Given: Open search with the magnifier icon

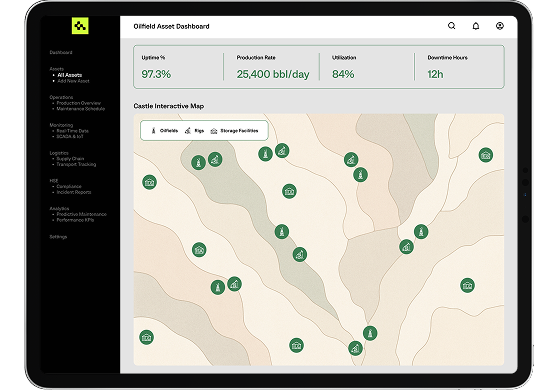Looking at the screenshot, I should tap(451, 26).
